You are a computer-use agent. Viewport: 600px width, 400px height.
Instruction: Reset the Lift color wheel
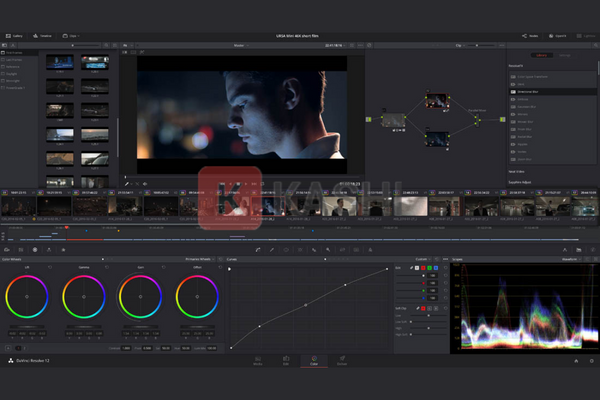point(50,267)
